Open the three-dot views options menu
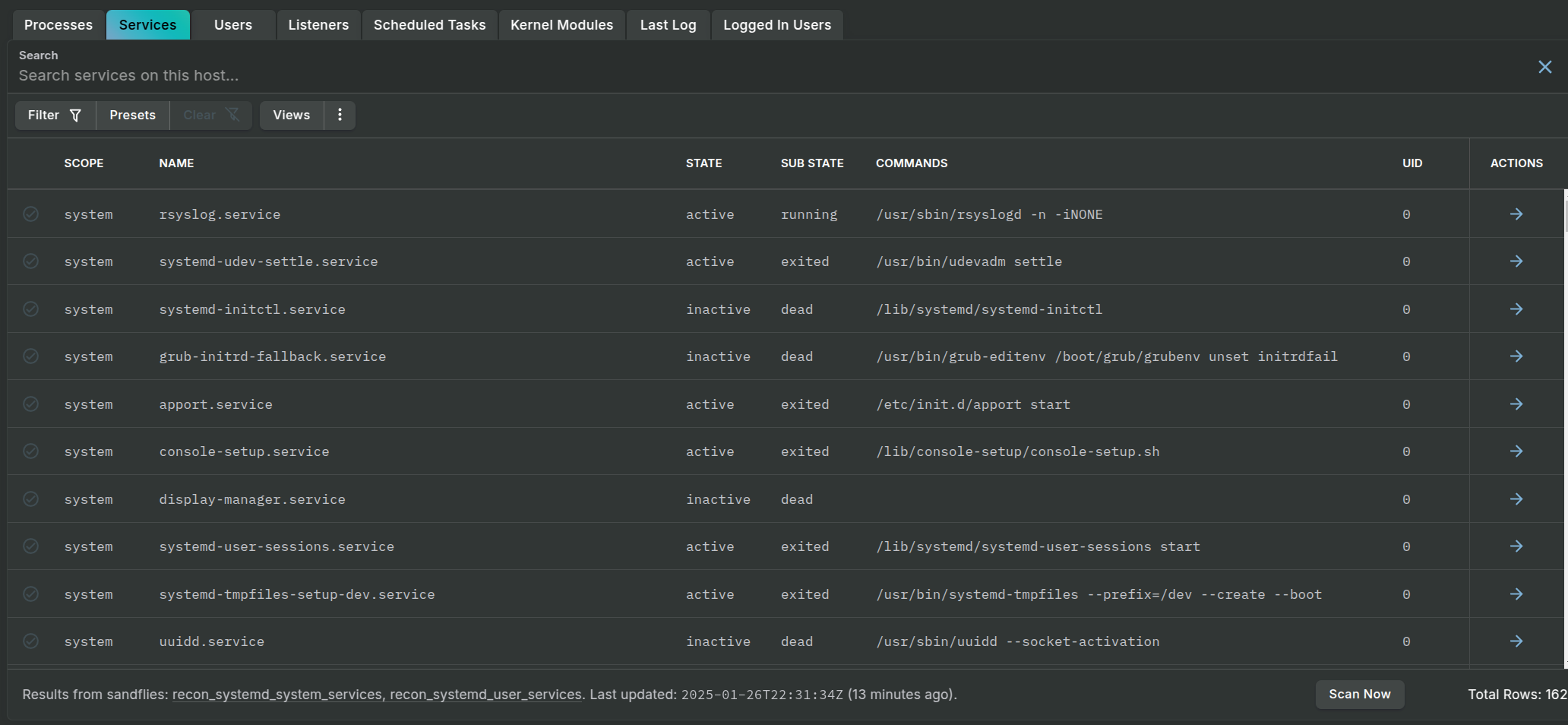The width and height of the screenshot is (1568, 725). pyautogui.click(x=340, y=115)
